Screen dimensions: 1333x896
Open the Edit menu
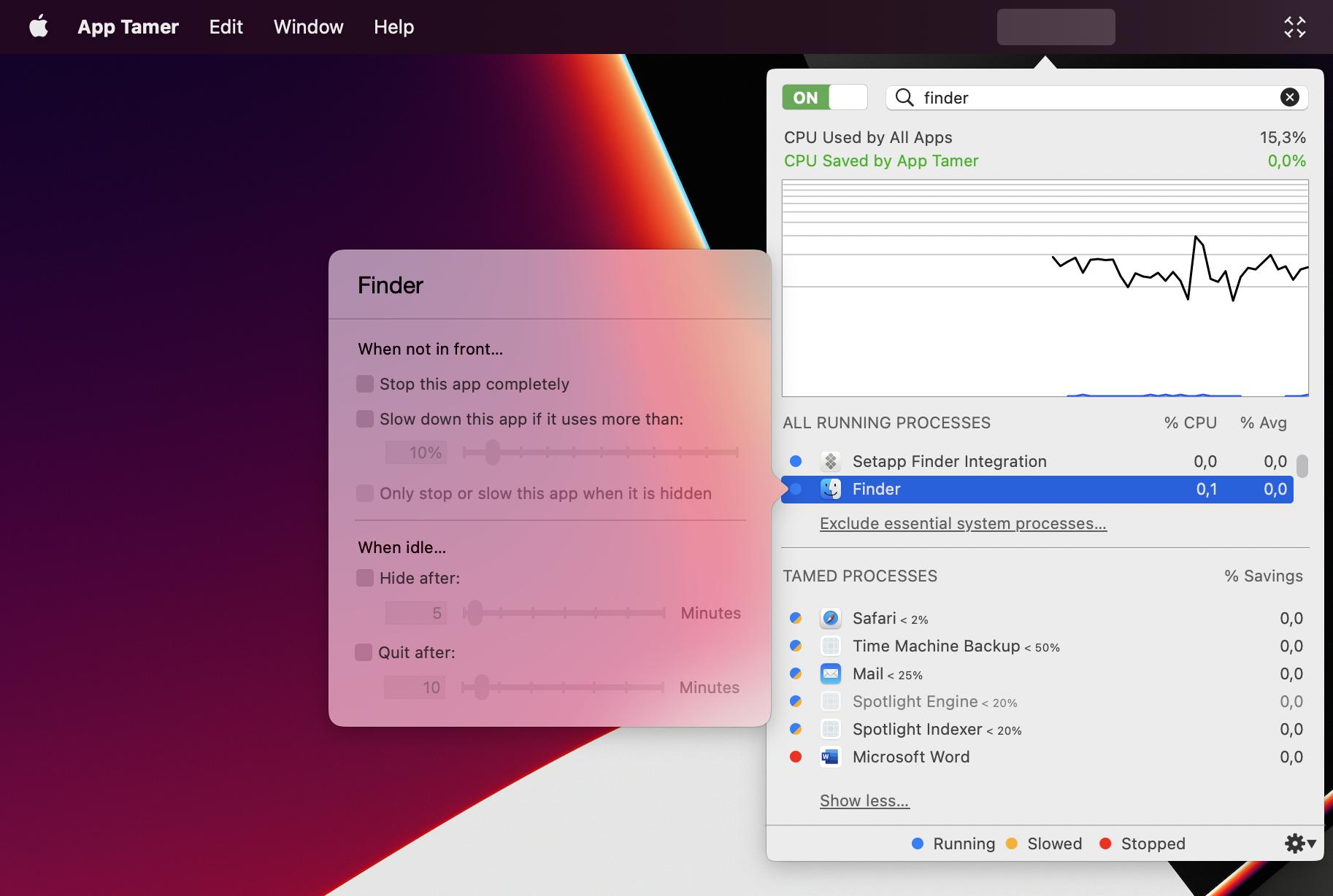tap(226, 27)
